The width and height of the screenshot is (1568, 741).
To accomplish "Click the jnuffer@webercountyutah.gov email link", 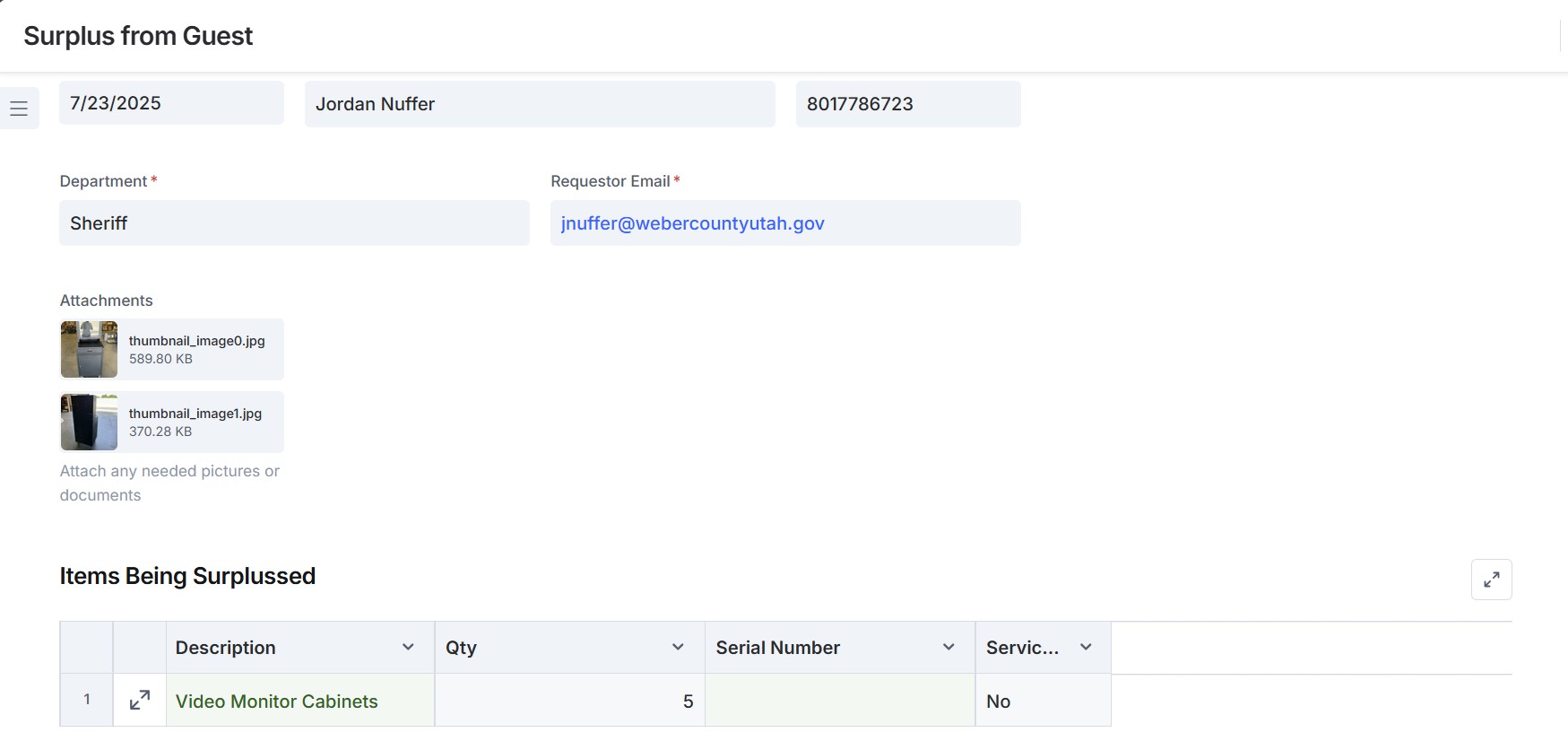I will 692,223.
